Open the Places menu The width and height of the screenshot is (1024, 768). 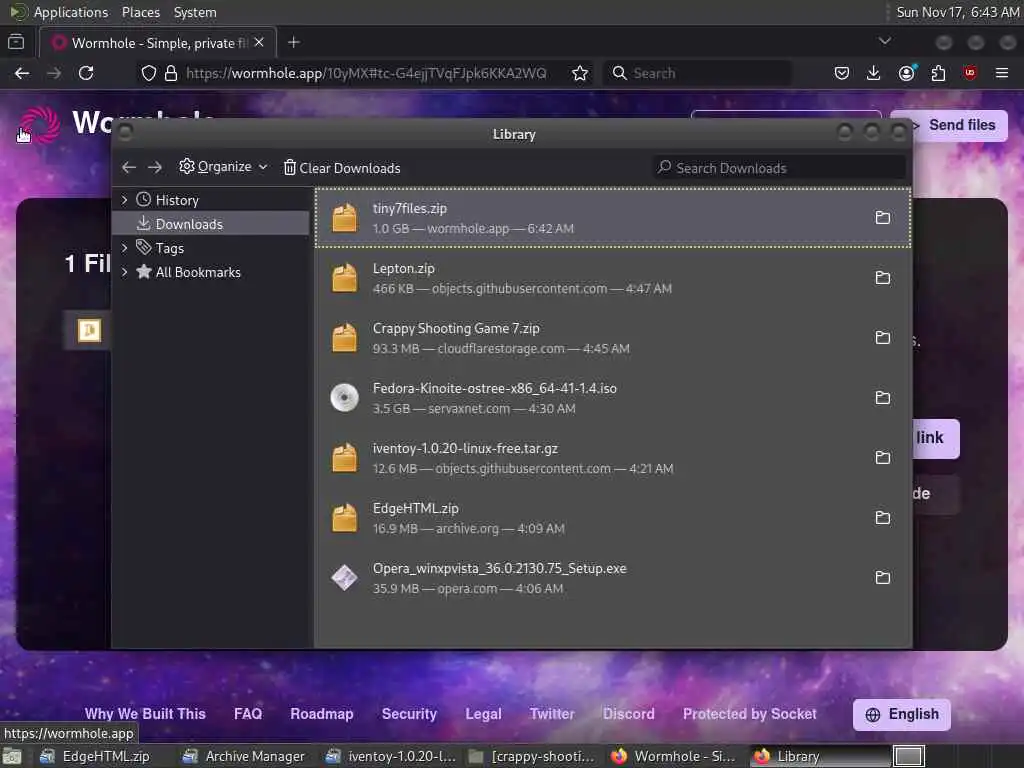click(140, 12)
